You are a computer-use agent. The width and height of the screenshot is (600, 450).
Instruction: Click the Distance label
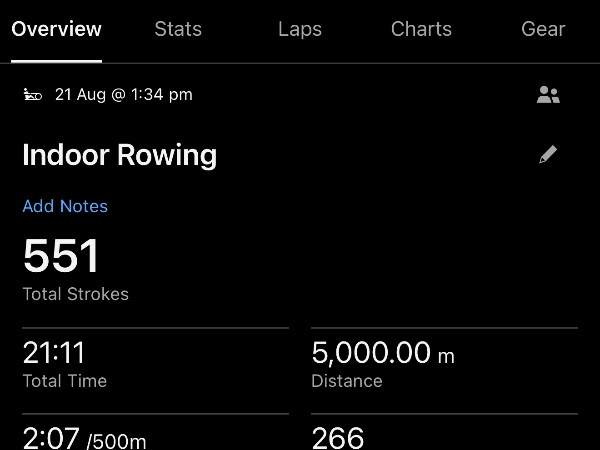[347, 381]
